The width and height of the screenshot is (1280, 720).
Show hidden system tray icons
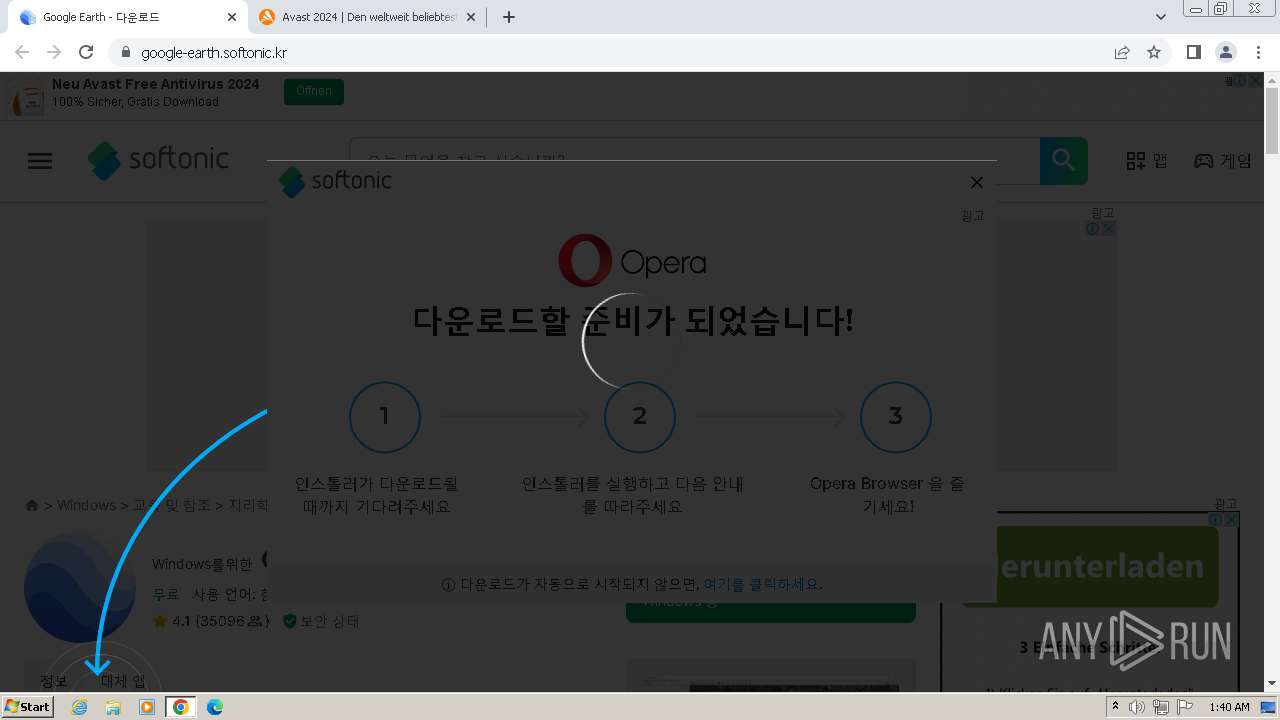pyautogui.click(x=1115, y=707)
